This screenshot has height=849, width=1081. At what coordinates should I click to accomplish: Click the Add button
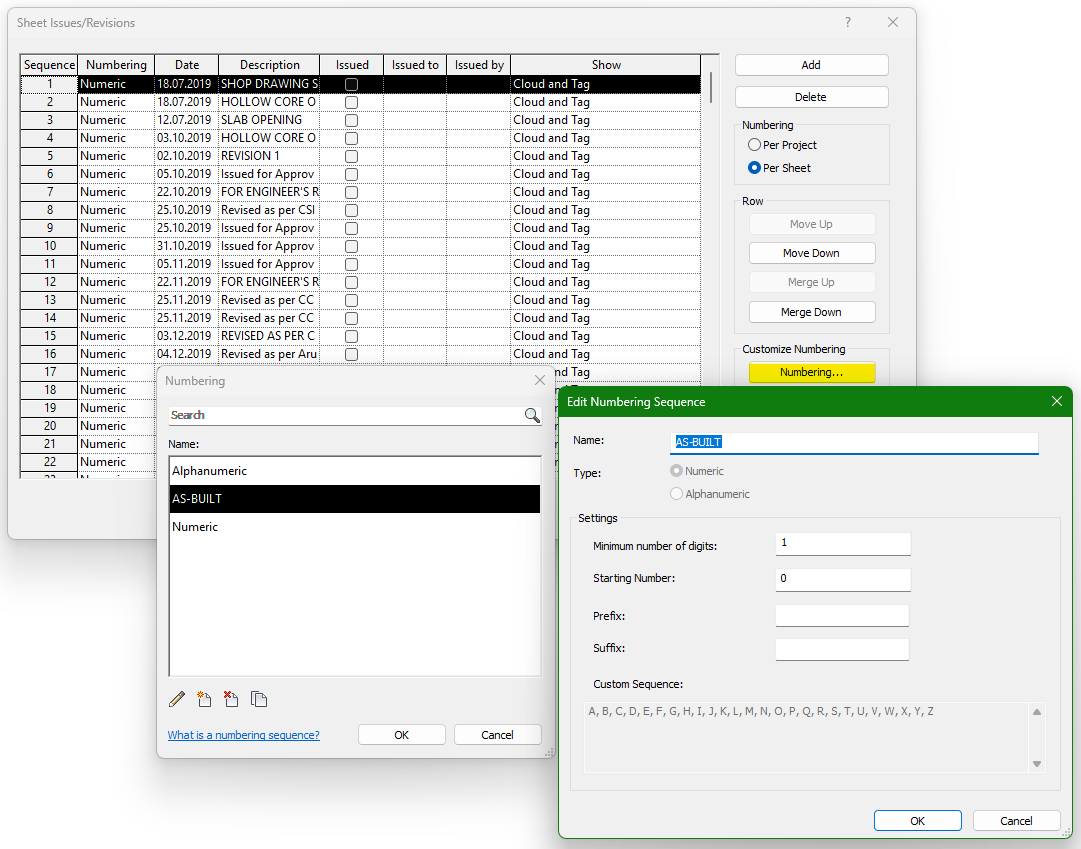click(x=811, y=64)
